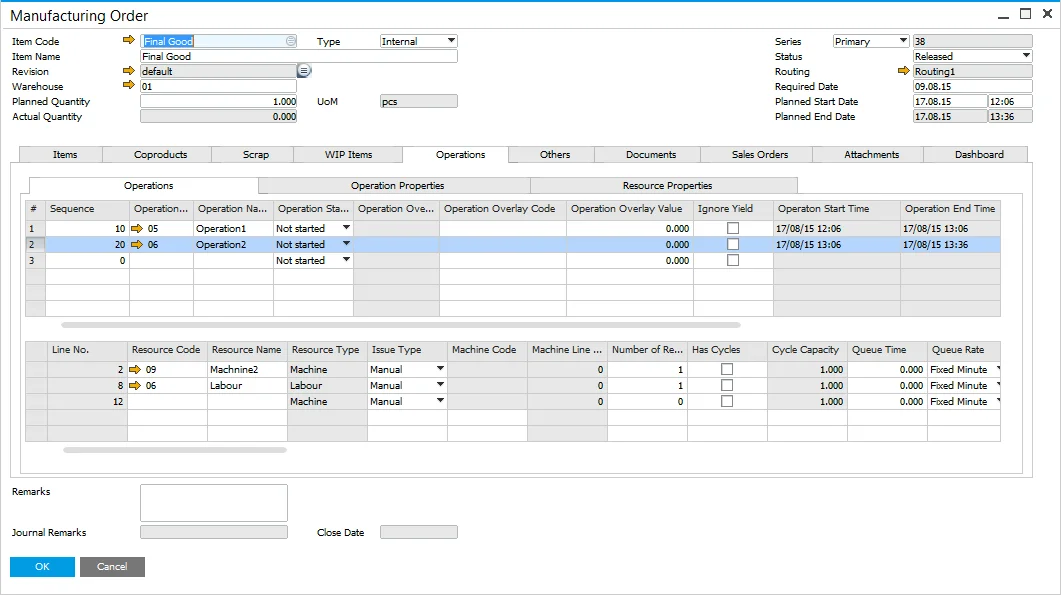Screen dimensions: 1061x595
Task: Click the Cancel button
Action: pyautogui.click(x=112, y=567)
